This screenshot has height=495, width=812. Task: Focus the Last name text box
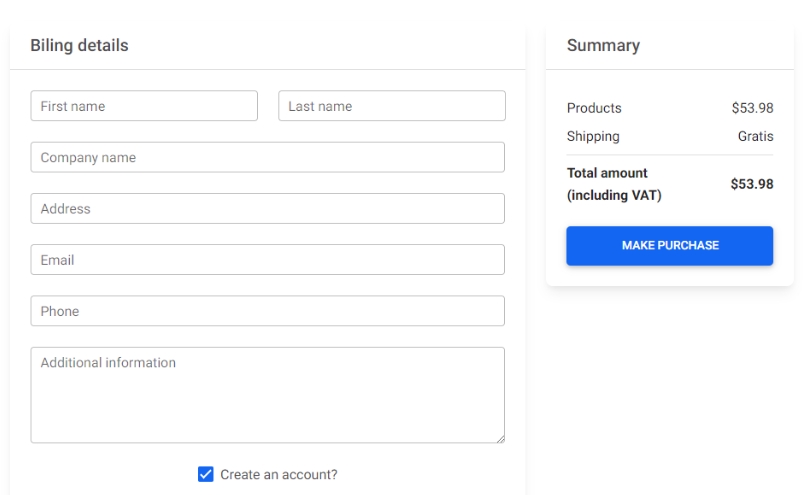391,106
